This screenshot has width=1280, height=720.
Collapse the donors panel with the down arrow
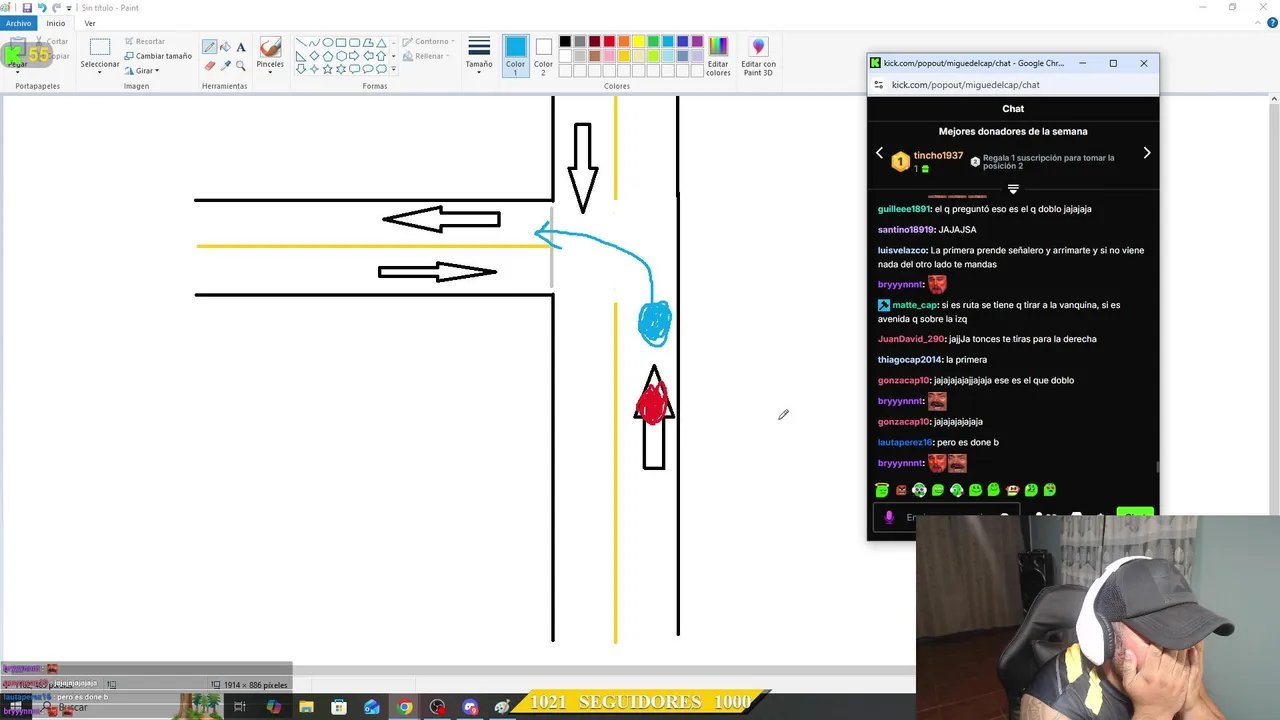tap(1013, 189)
